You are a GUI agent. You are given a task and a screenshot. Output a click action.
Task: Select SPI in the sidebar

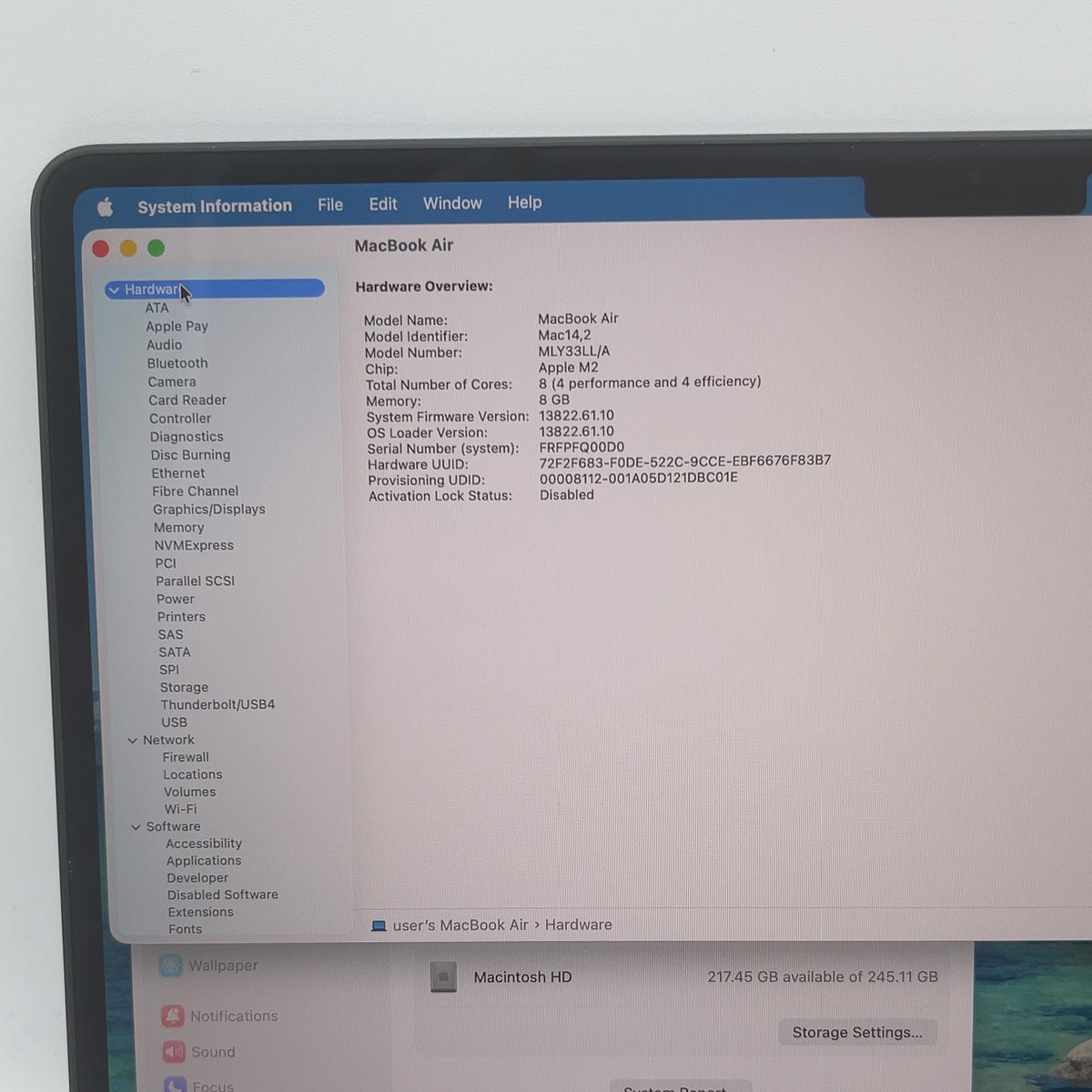click(x=169, y=670)
